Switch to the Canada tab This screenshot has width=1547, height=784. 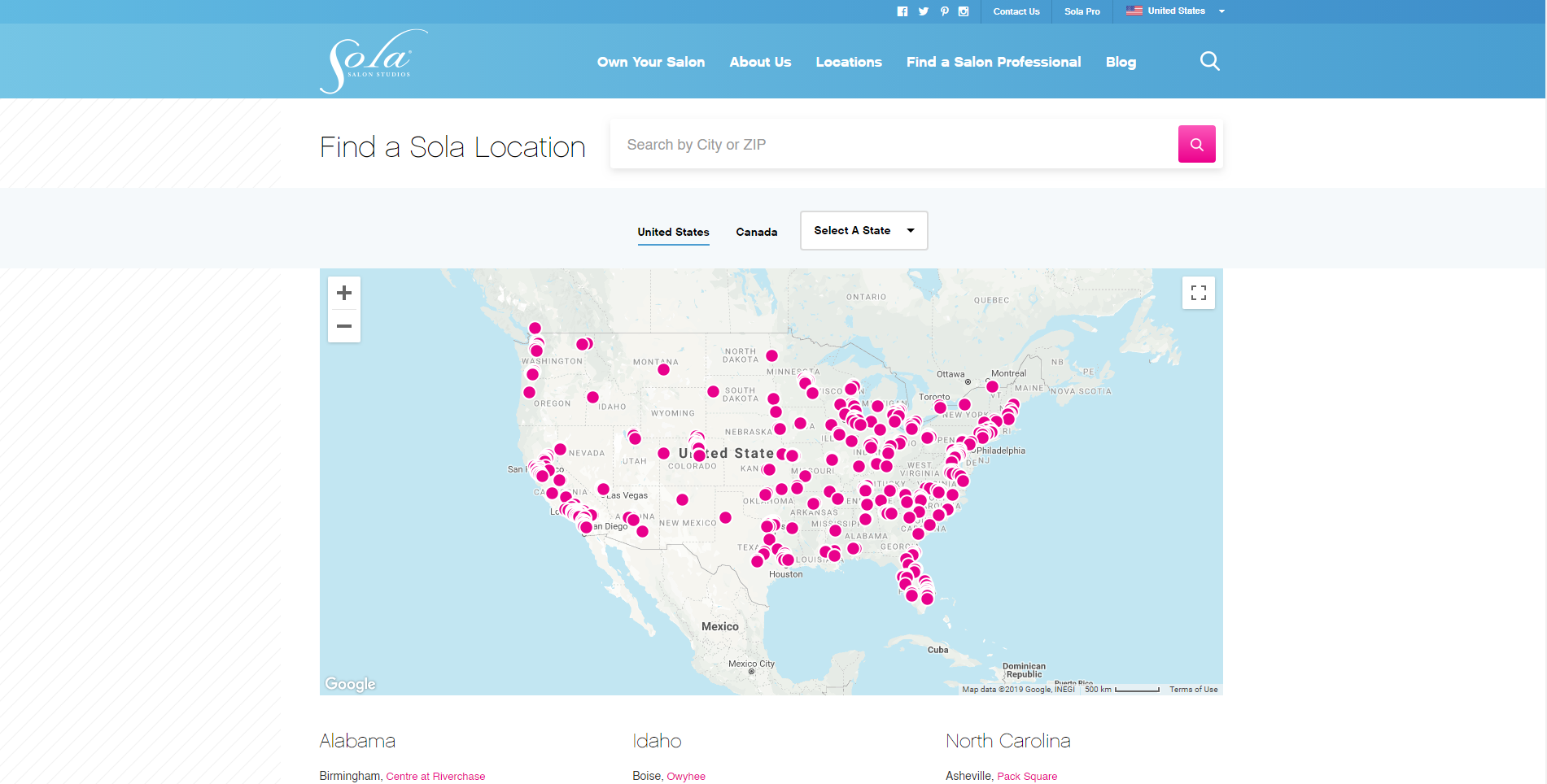tap(756, 232)
